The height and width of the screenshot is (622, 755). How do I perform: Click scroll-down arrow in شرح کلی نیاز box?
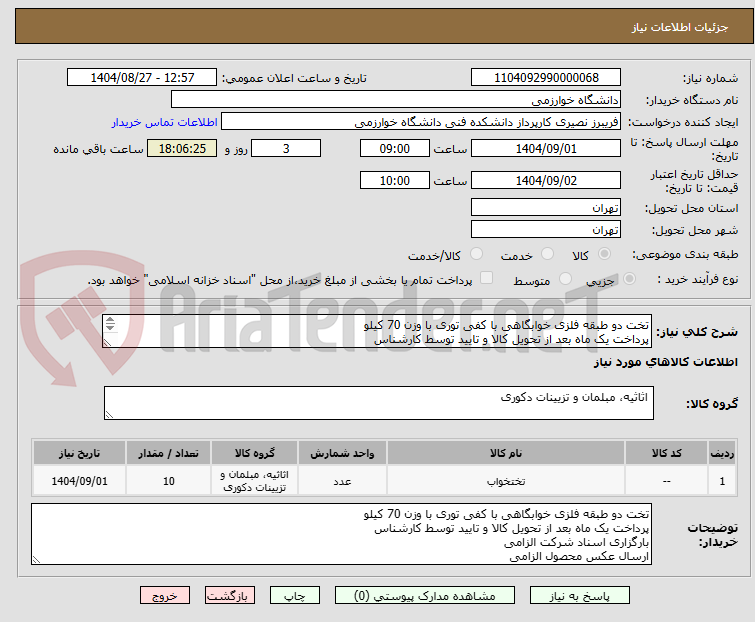(x=110, y=327)
